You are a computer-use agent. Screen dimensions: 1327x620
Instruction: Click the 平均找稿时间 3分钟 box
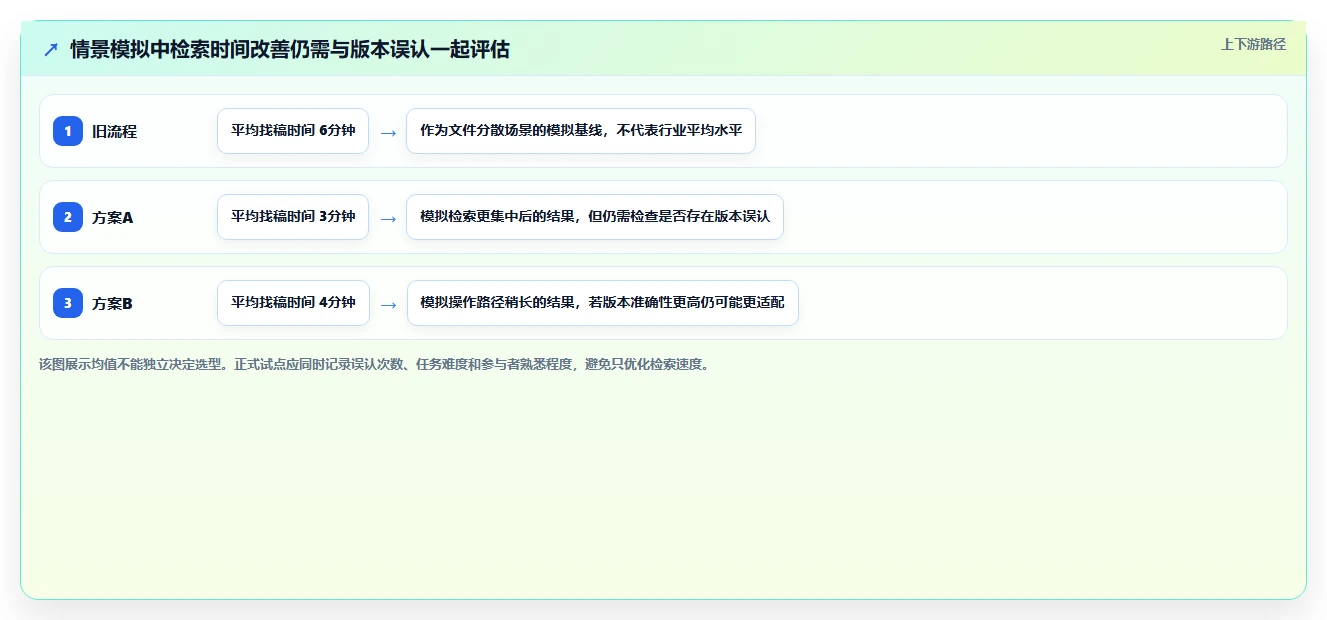click(293, 217)
